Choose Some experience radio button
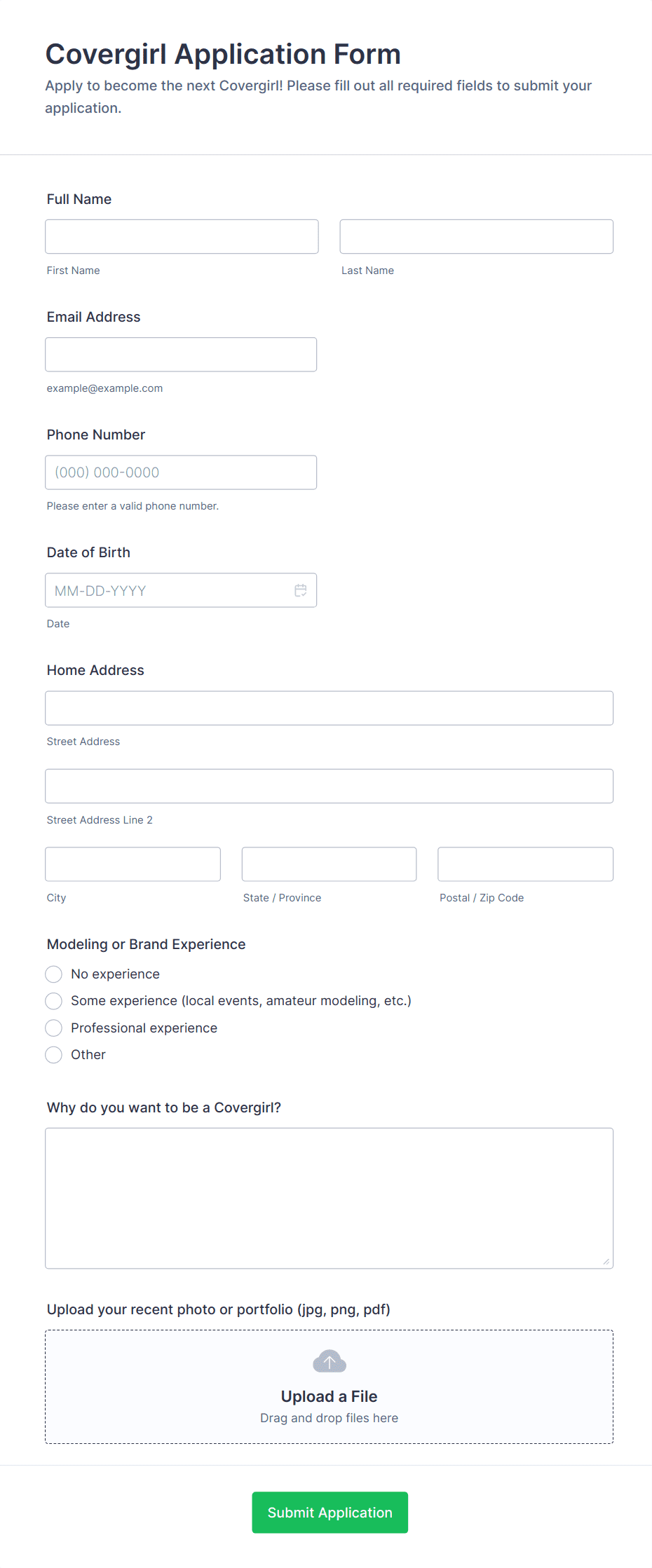This screenshot has height=1568, width=652. coord(54,1001)
